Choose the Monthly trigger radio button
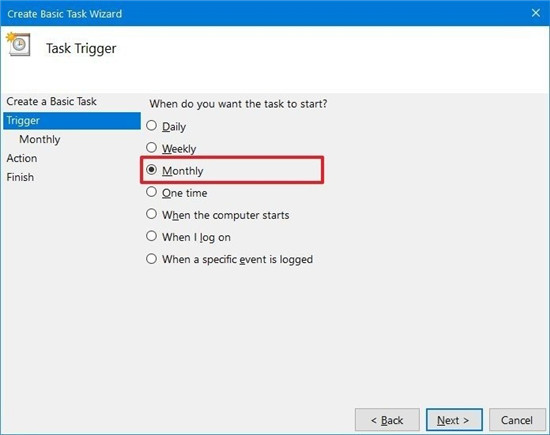The height and width of the screenshot is (435, 550). 151,170
